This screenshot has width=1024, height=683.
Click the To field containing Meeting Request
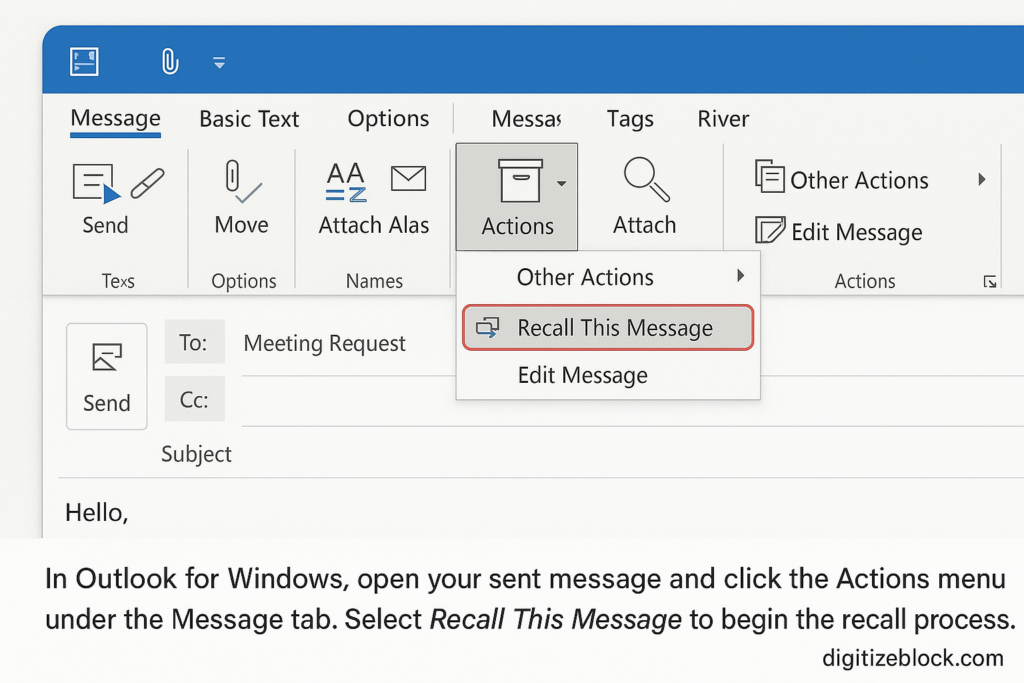(x=349, y=344)
